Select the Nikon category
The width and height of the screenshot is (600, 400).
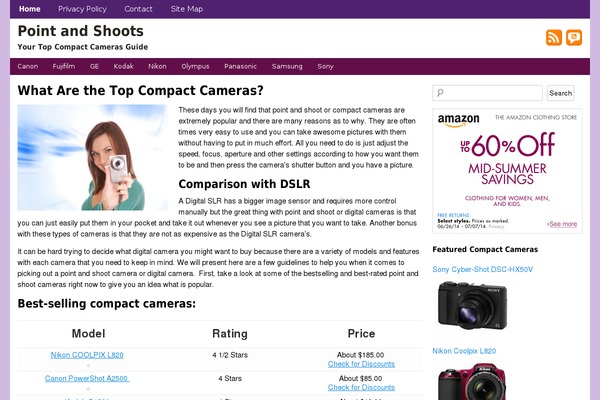click(157, 66)
